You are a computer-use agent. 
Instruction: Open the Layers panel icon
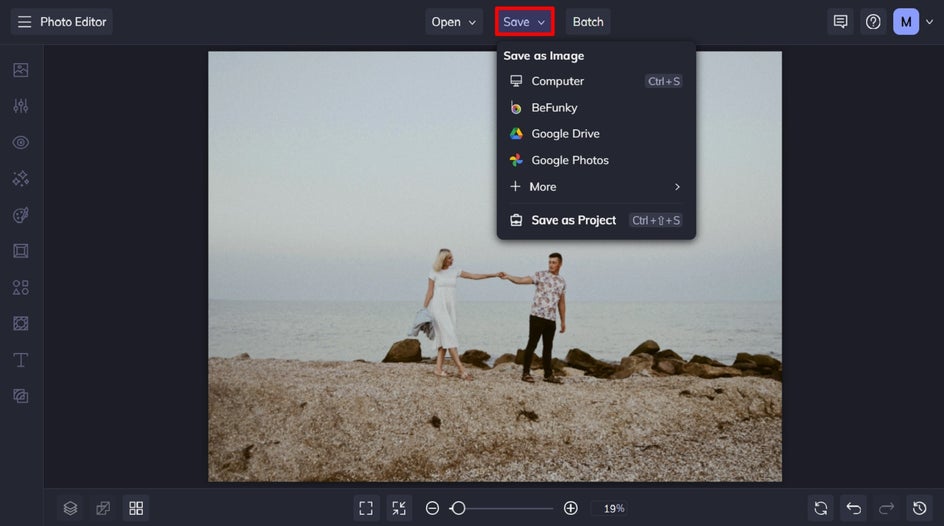(x=70, y=509)
